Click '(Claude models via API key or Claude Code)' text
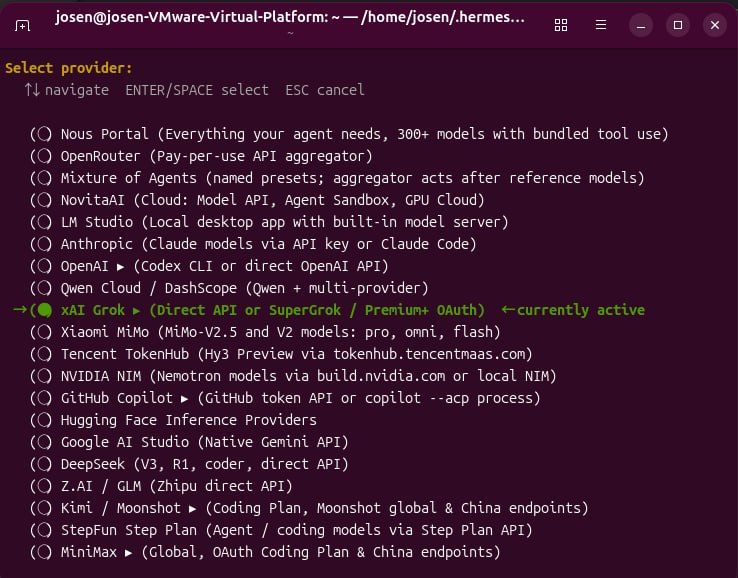The height and width of the screenshot is (578, 738). click(x=309, y=244)
